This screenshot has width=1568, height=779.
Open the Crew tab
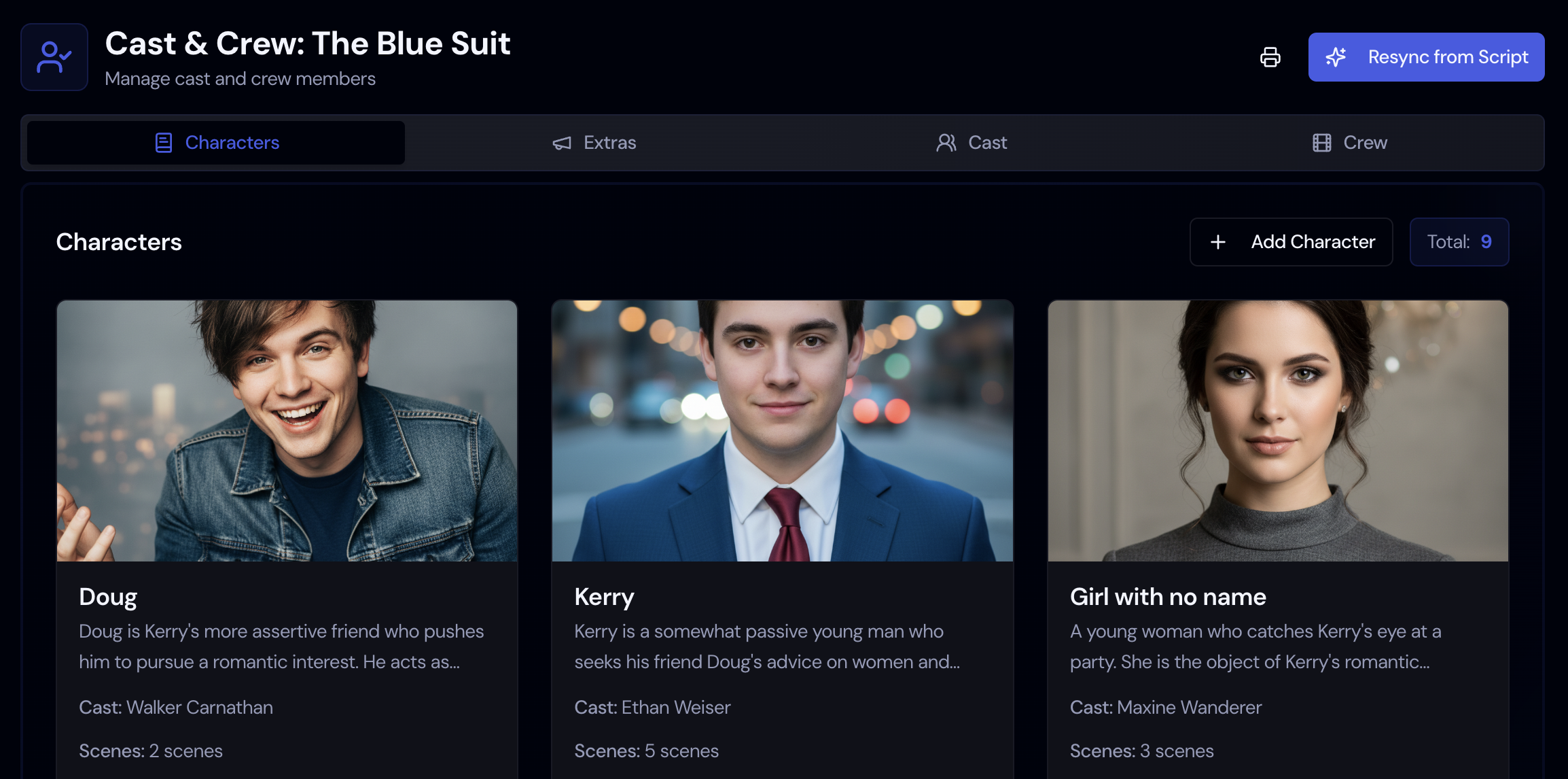pos(1350,143)
